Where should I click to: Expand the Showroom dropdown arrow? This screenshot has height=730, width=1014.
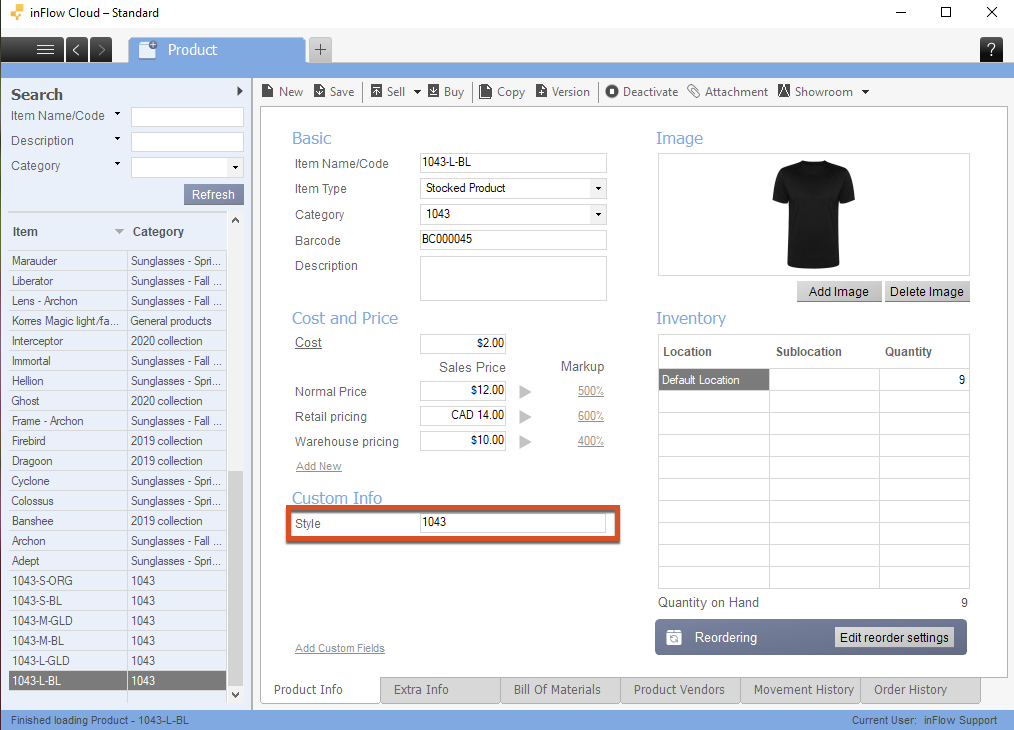click(x=865, y=92)
